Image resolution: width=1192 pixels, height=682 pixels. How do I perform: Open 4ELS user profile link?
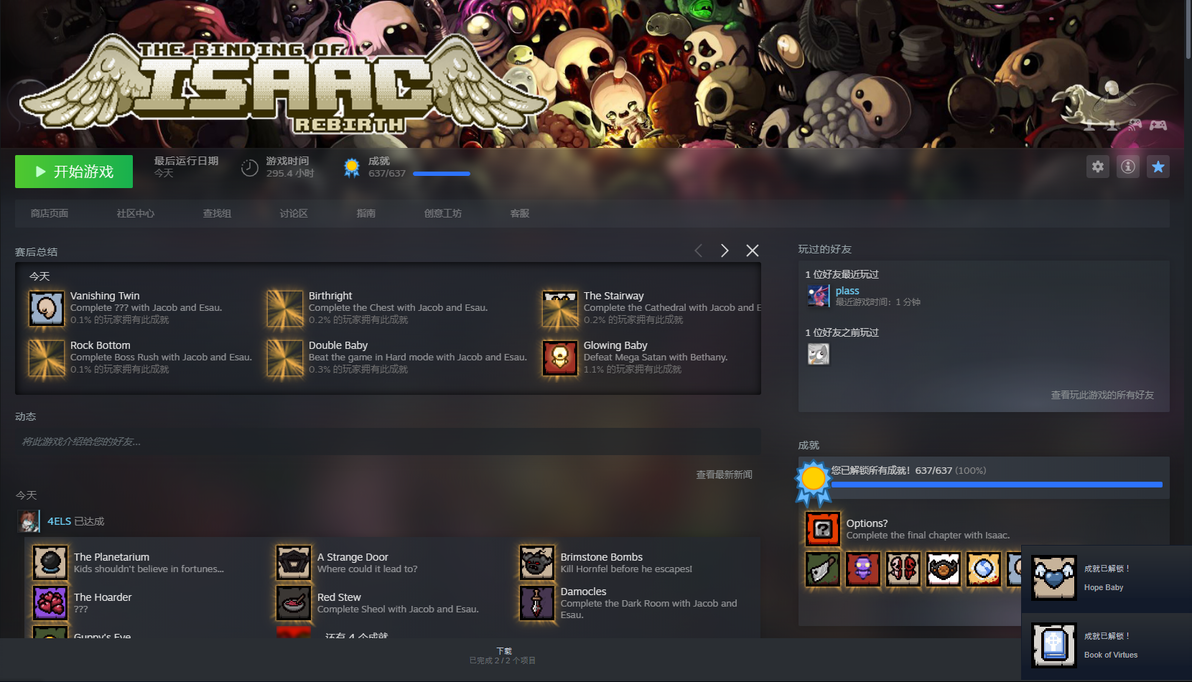click(x=59, y=522)
